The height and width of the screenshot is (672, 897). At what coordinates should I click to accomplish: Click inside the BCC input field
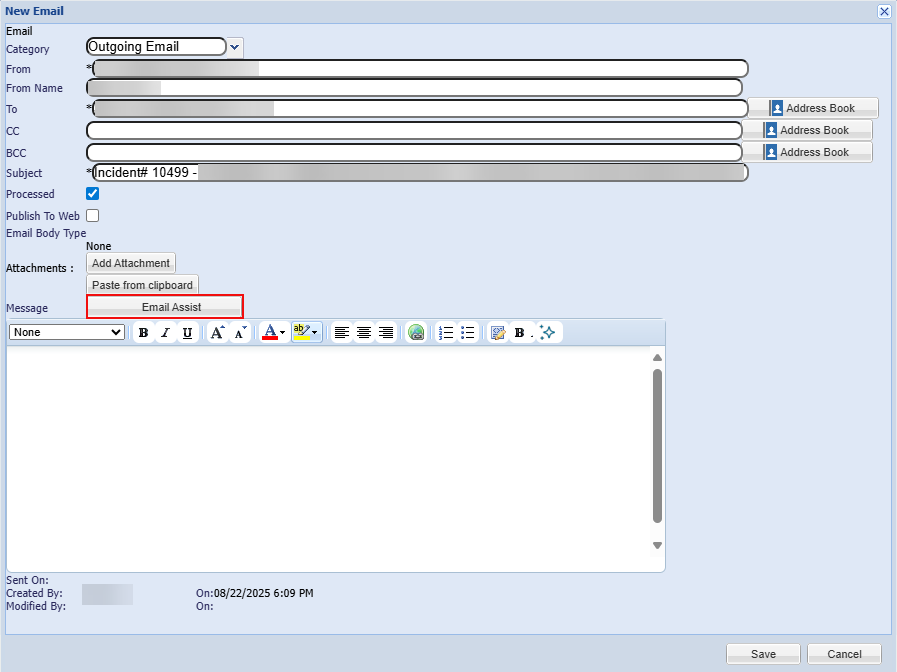(414, 152)
